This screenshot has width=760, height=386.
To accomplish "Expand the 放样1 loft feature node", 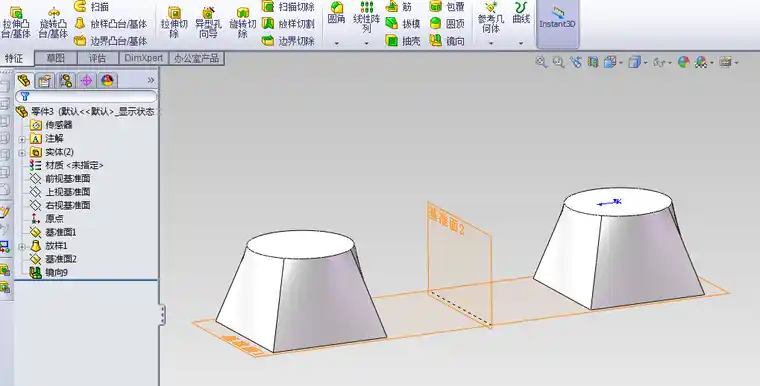I will pyautogui.click(x=22, y=247).
